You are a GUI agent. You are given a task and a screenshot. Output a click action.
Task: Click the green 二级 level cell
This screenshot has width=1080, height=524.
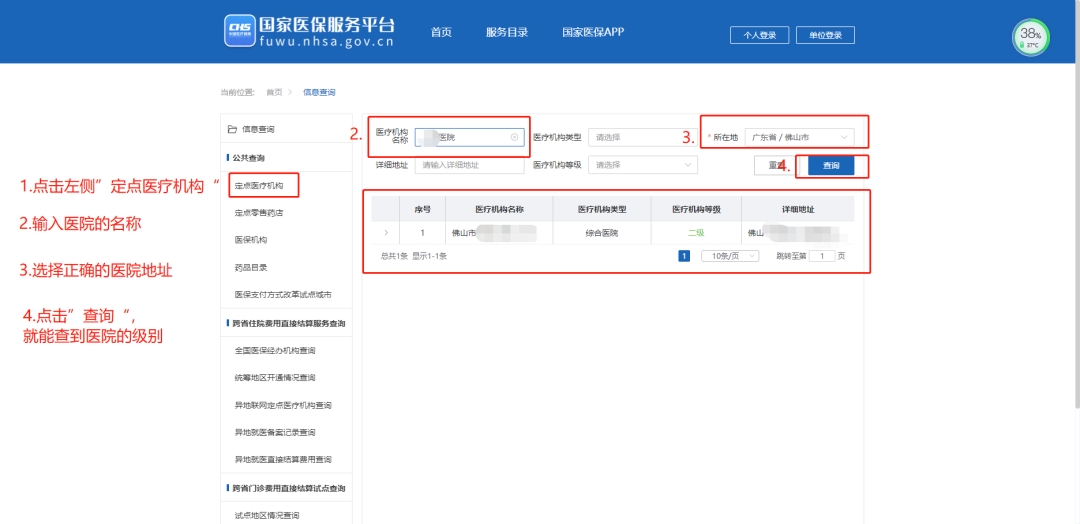pos(696,233)
